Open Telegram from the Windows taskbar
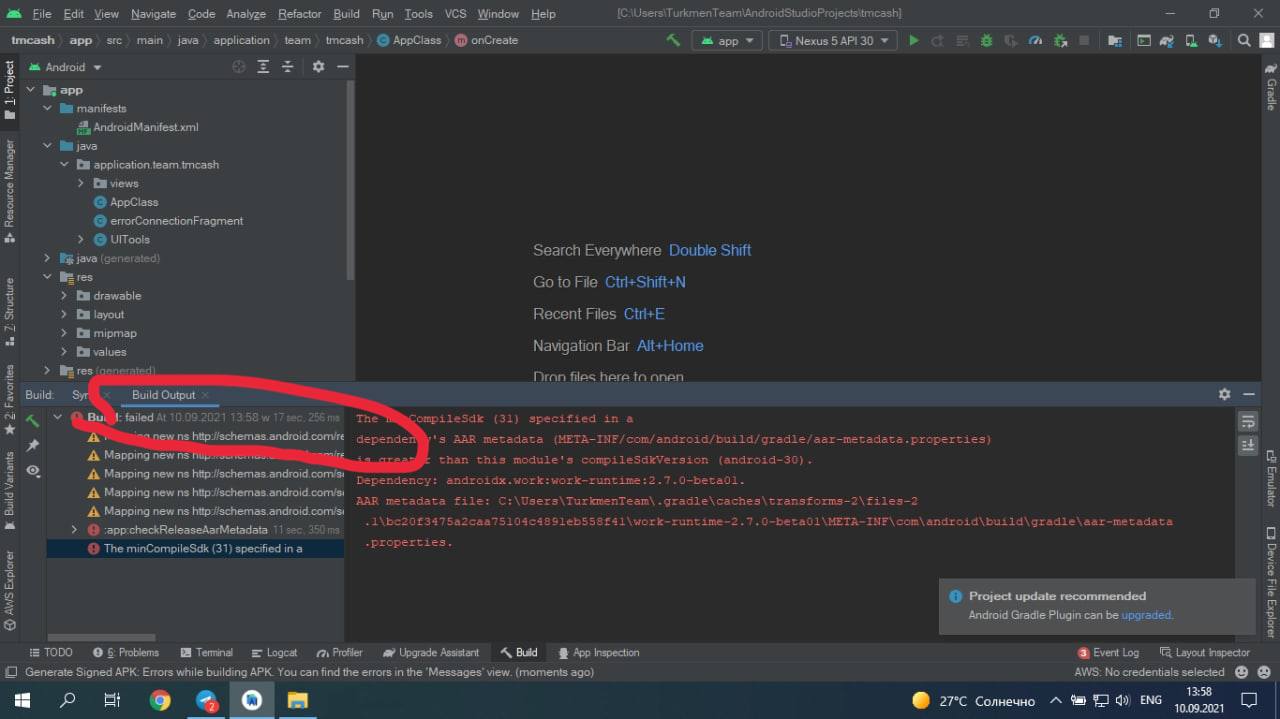The width and height of the screenshot is (1280, 719). coord(206,700)
